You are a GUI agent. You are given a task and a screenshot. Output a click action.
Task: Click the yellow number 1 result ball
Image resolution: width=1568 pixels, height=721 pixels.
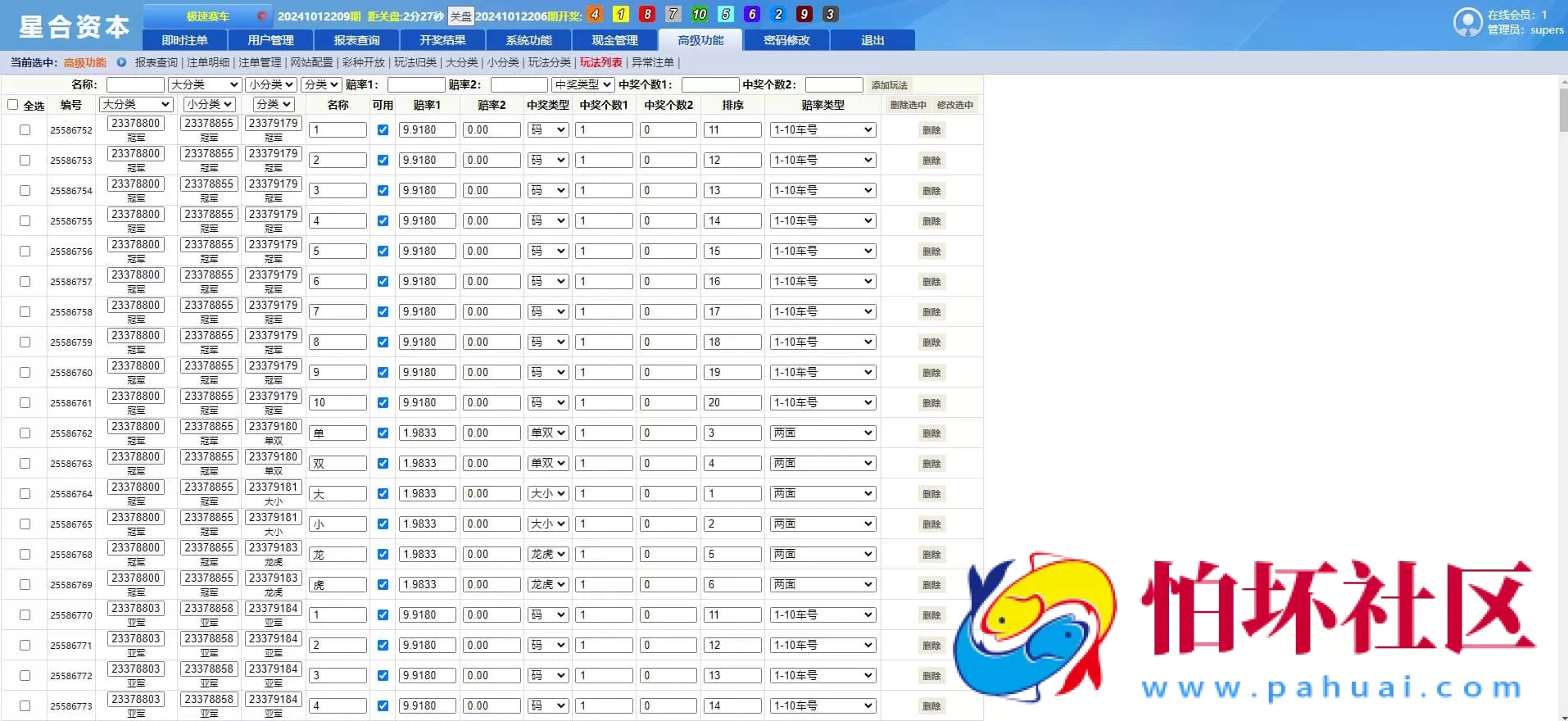(x=621, y=15)
